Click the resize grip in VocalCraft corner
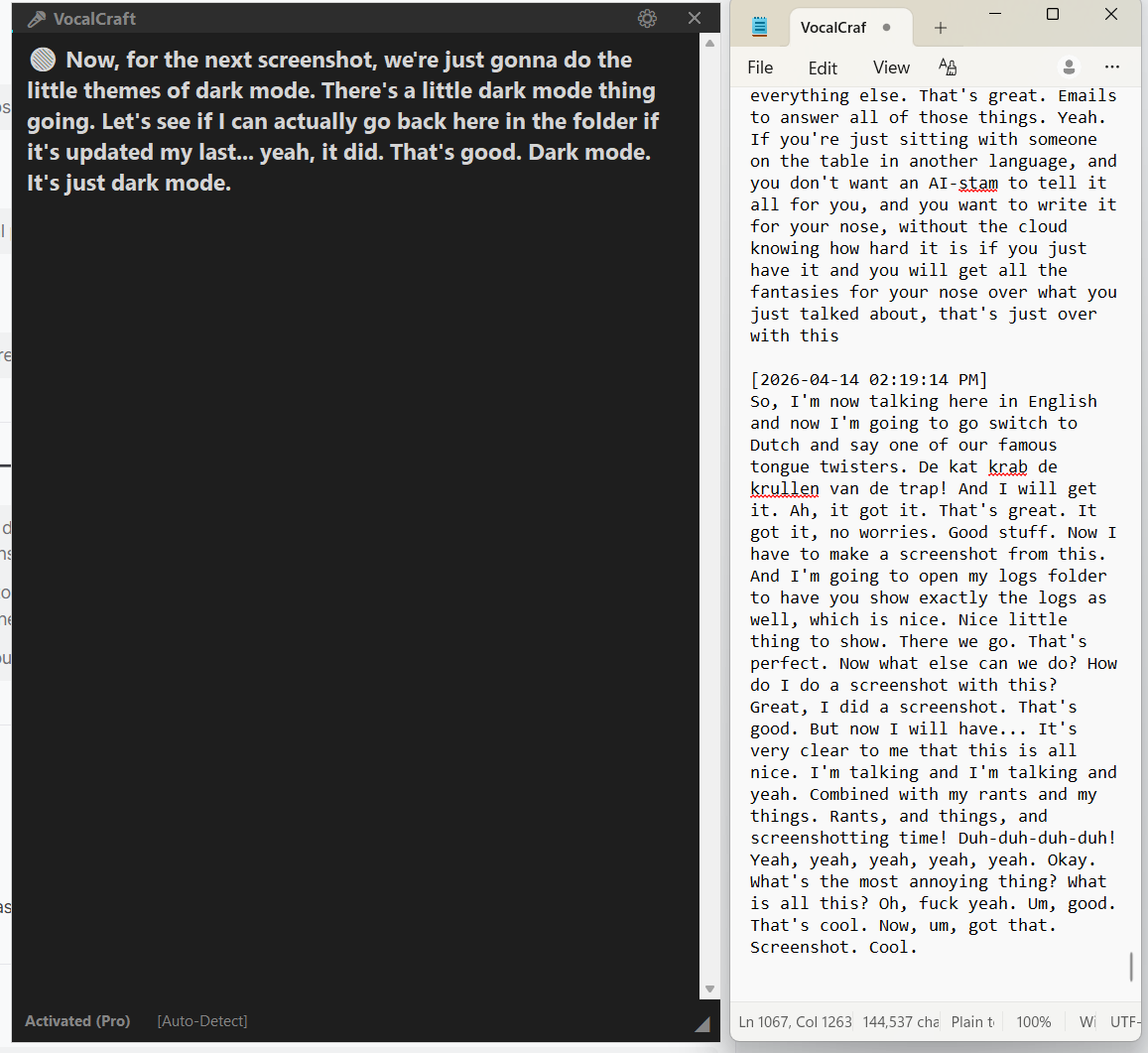1148x1053 pixels. click(702, 1022)
